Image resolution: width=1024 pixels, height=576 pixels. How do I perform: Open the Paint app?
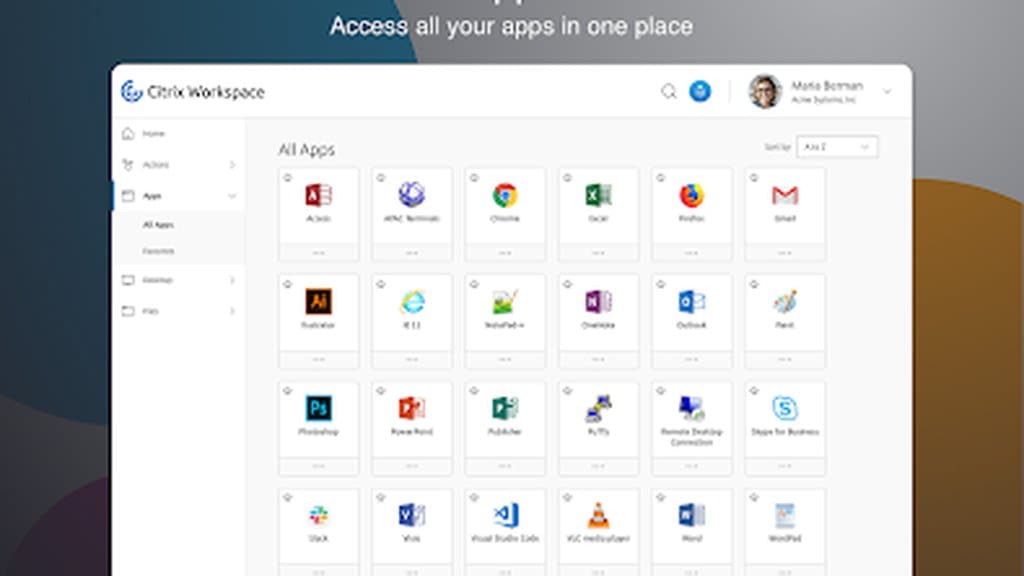point(785,302)
